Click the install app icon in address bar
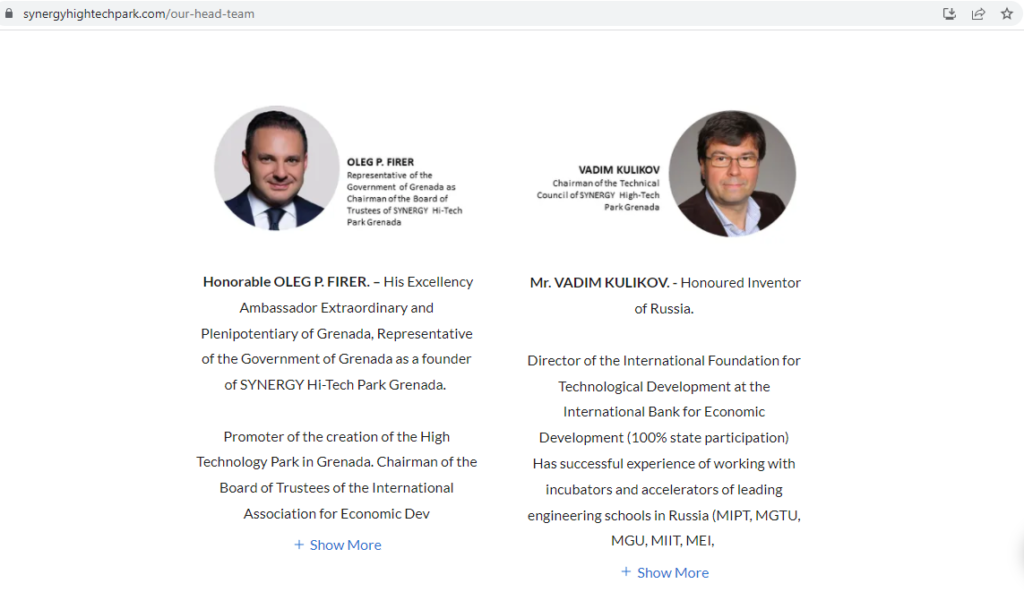1024x592 pixels. click(950, 14)
